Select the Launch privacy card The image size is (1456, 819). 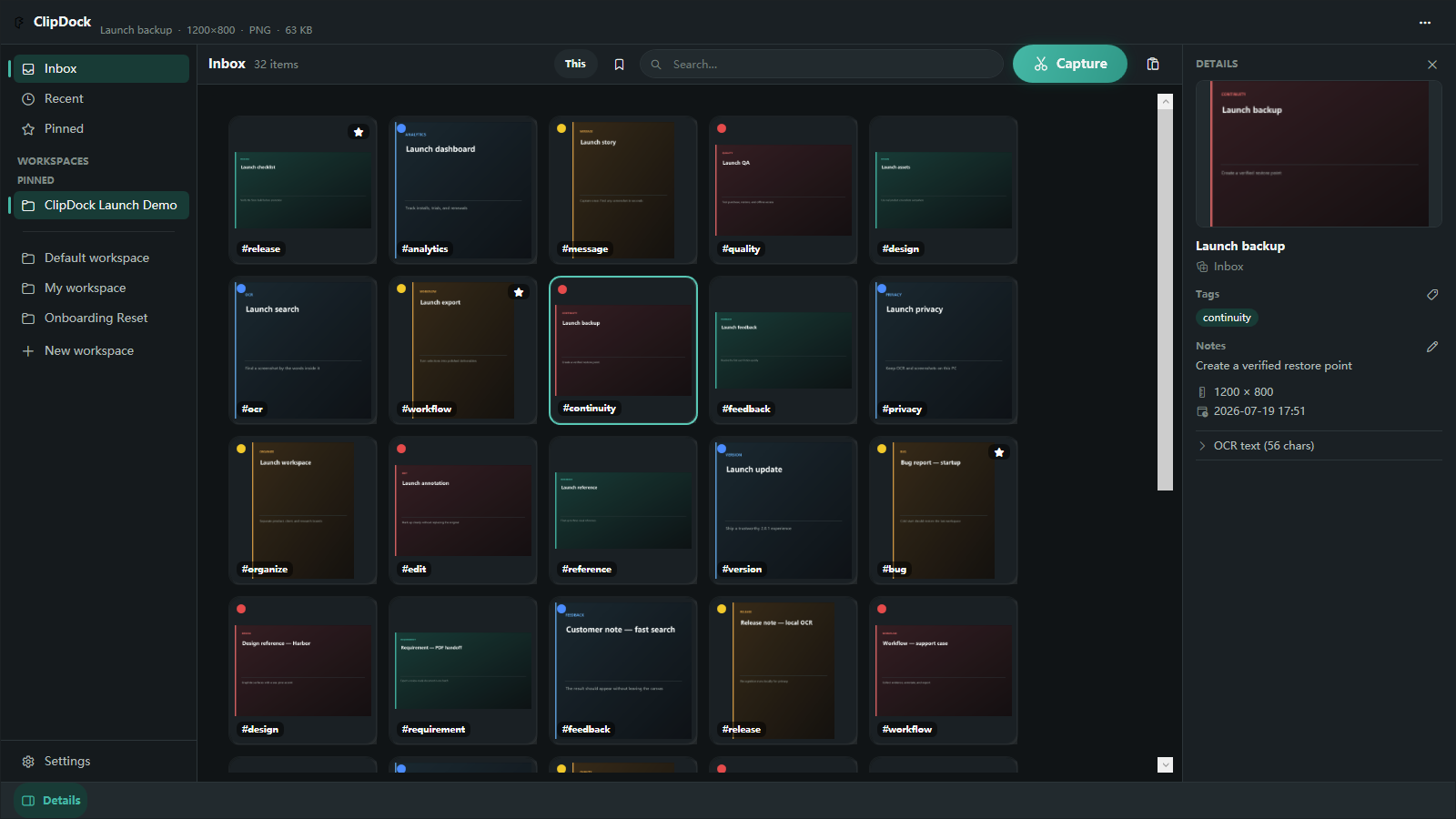(x=944, y=350)
